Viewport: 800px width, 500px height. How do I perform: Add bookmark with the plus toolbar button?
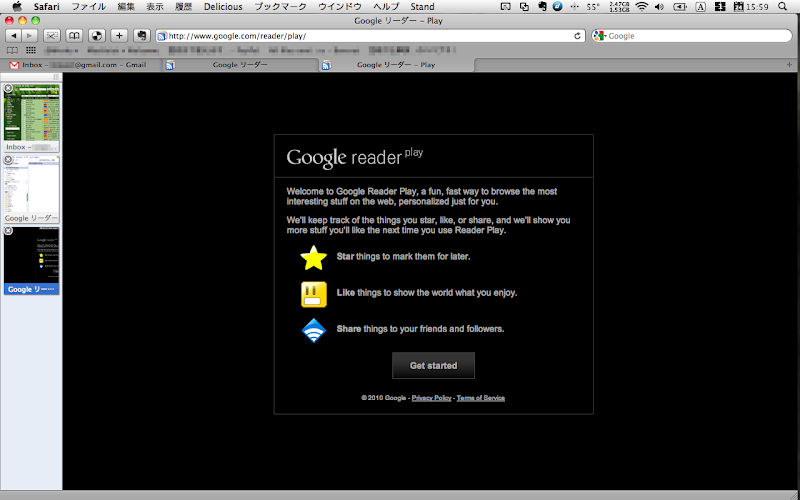click(x=119, y=36)
